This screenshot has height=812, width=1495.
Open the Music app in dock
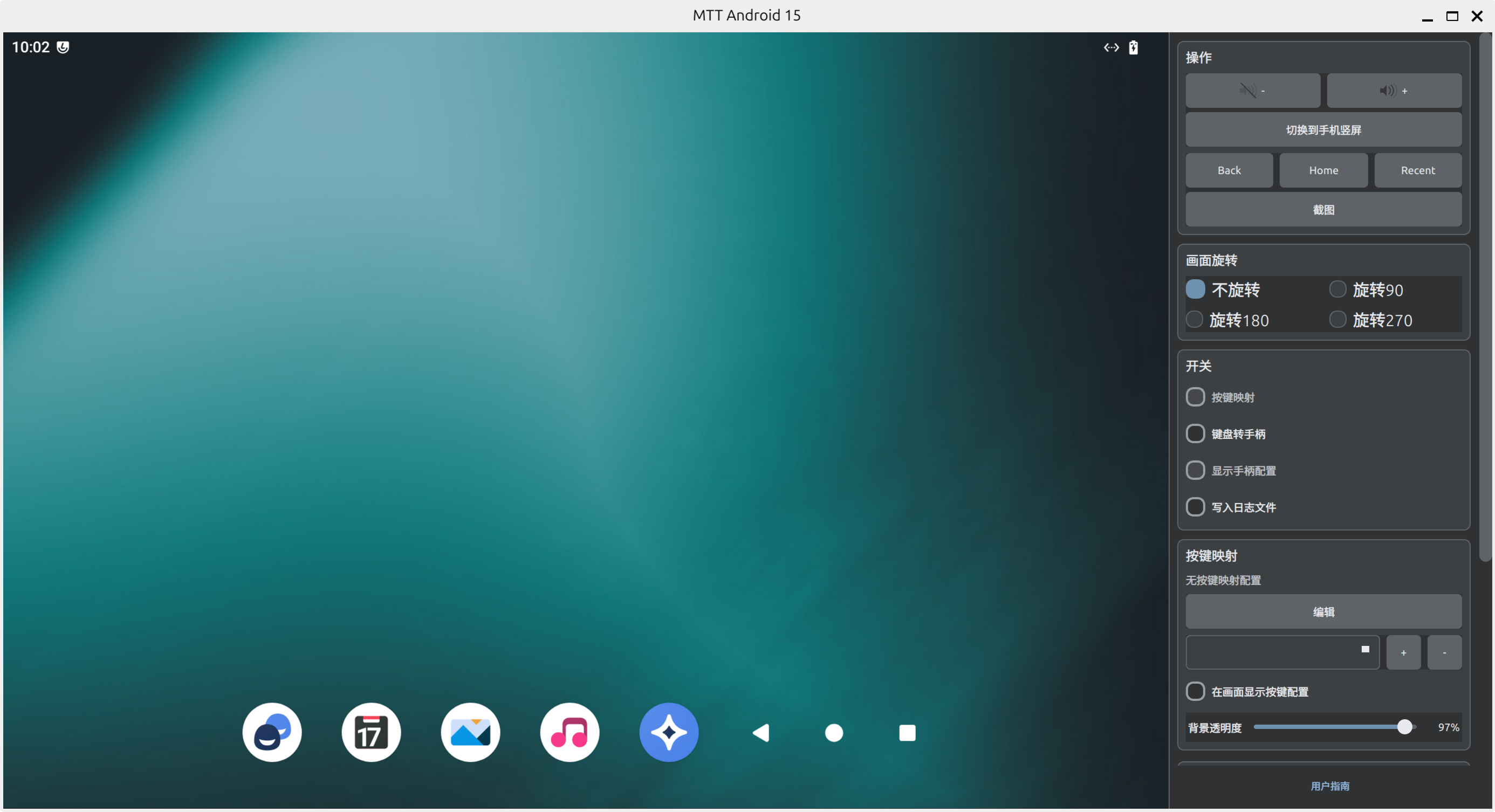pyautogui.click(x=570, y=732)
